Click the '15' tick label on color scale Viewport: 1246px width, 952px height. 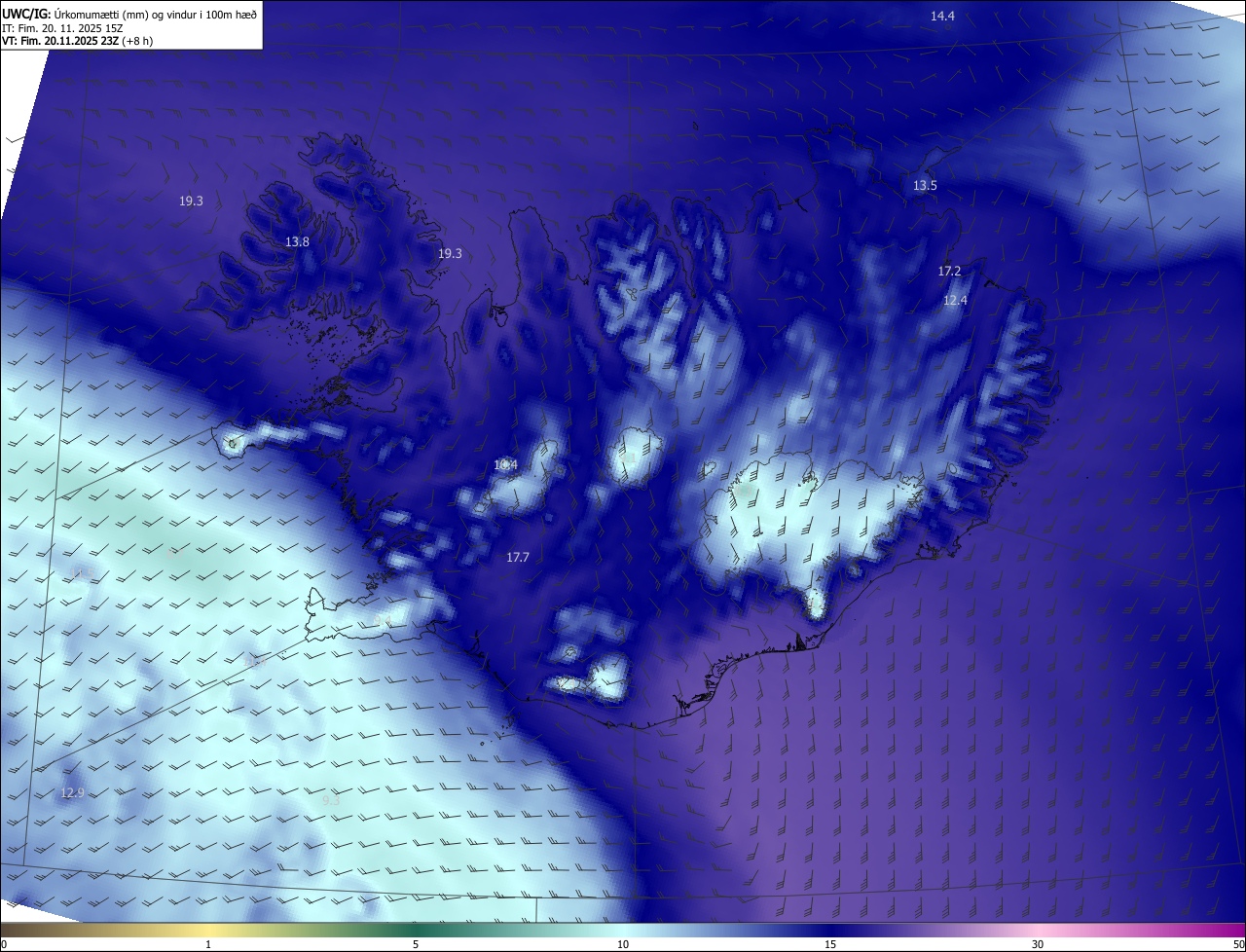(x=830, y=944)
